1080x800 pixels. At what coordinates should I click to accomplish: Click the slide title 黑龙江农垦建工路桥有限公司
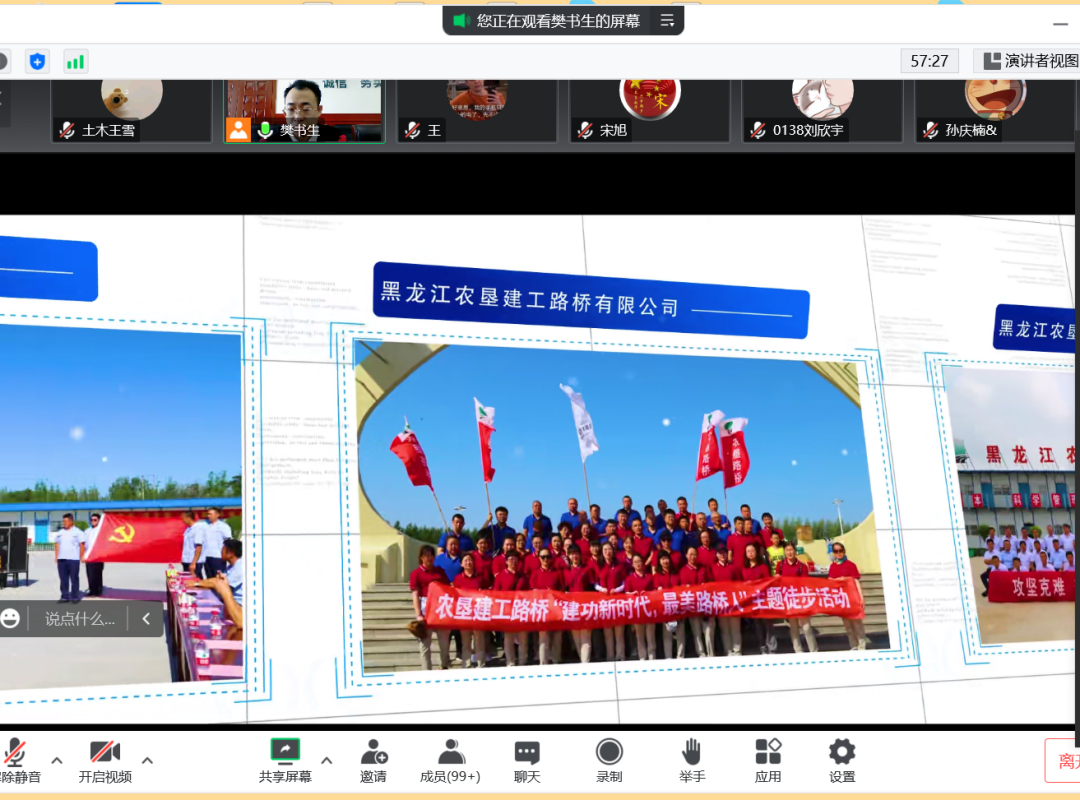[x=530, y=300]
